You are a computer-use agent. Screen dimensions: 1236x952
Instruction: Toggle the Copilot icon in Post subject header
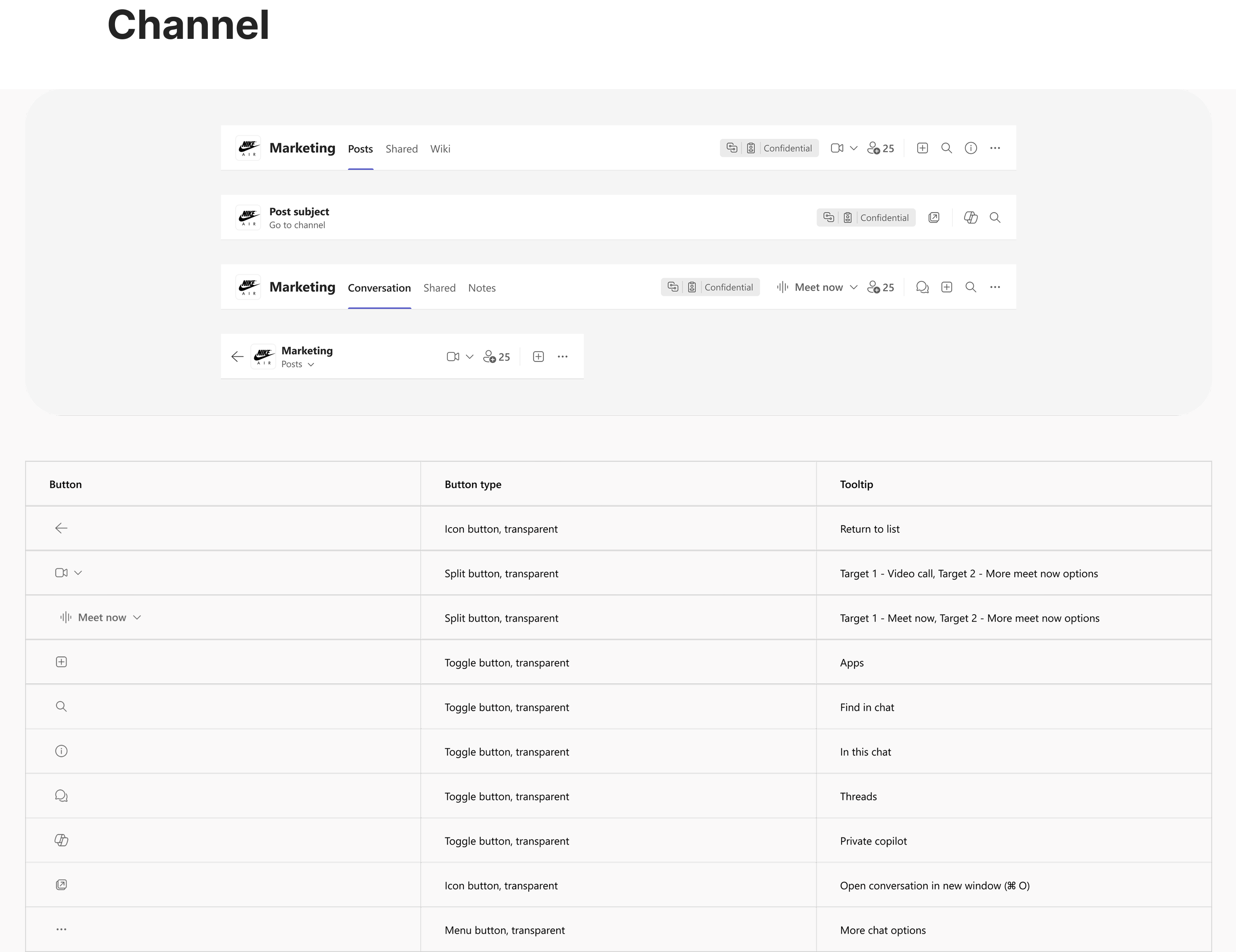[970, 218]
